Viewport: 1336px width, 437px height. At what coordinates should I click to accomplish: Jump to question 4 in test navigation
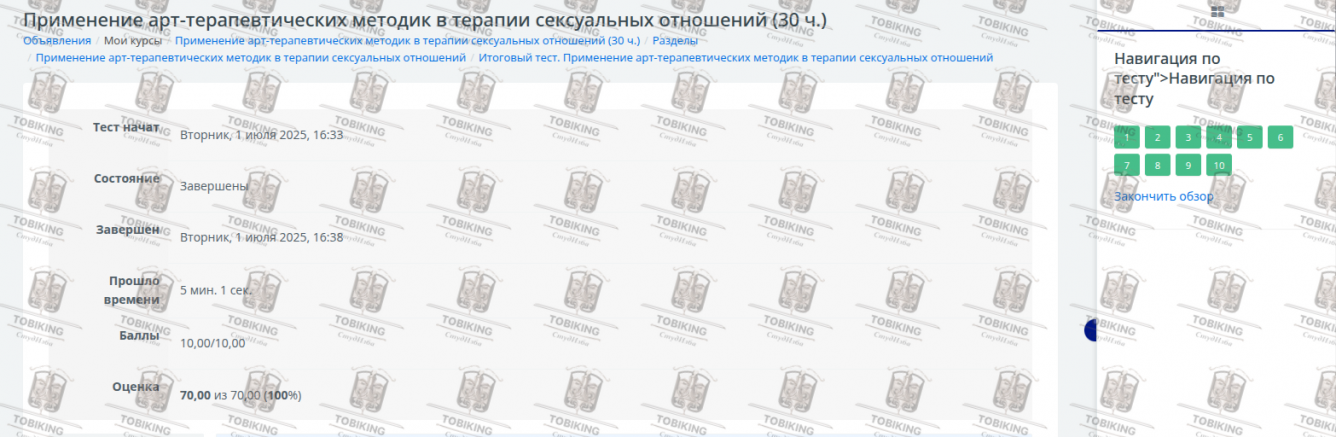pos(1219,138)
